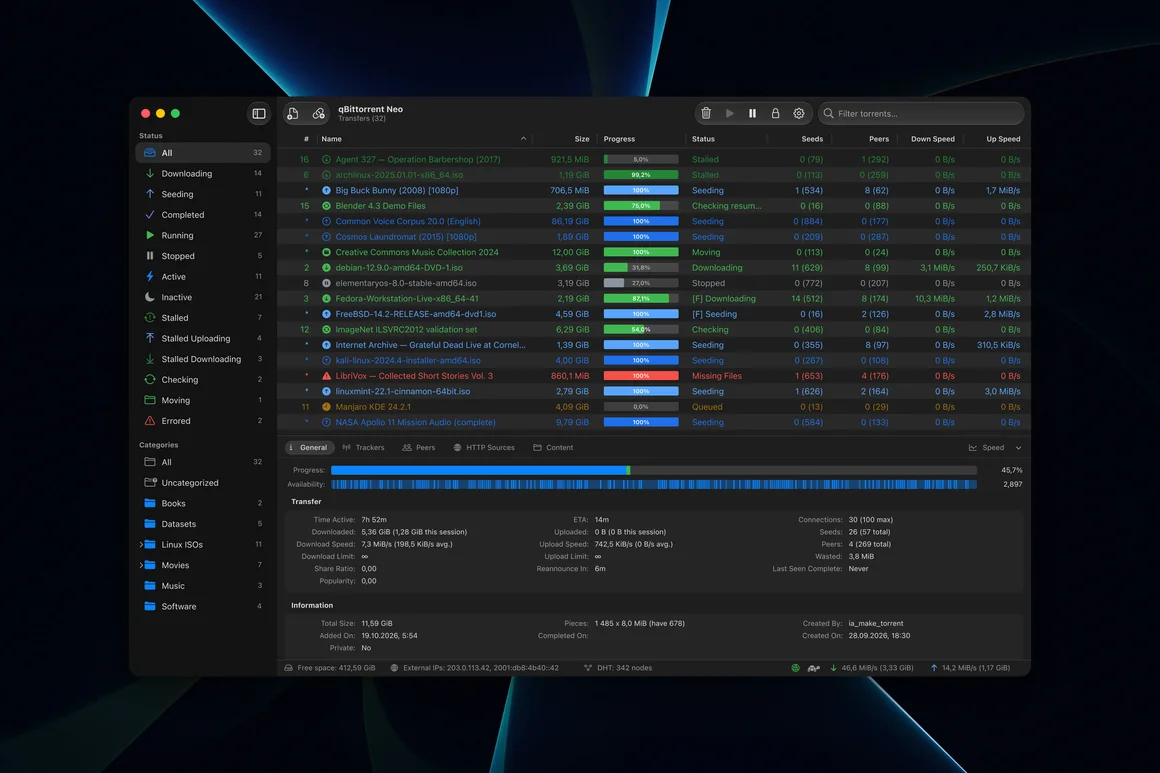The width and height of the screenshot is (1160, 773).
Task: Click global upload speed in status bar
Action: (x=970, y=669)
